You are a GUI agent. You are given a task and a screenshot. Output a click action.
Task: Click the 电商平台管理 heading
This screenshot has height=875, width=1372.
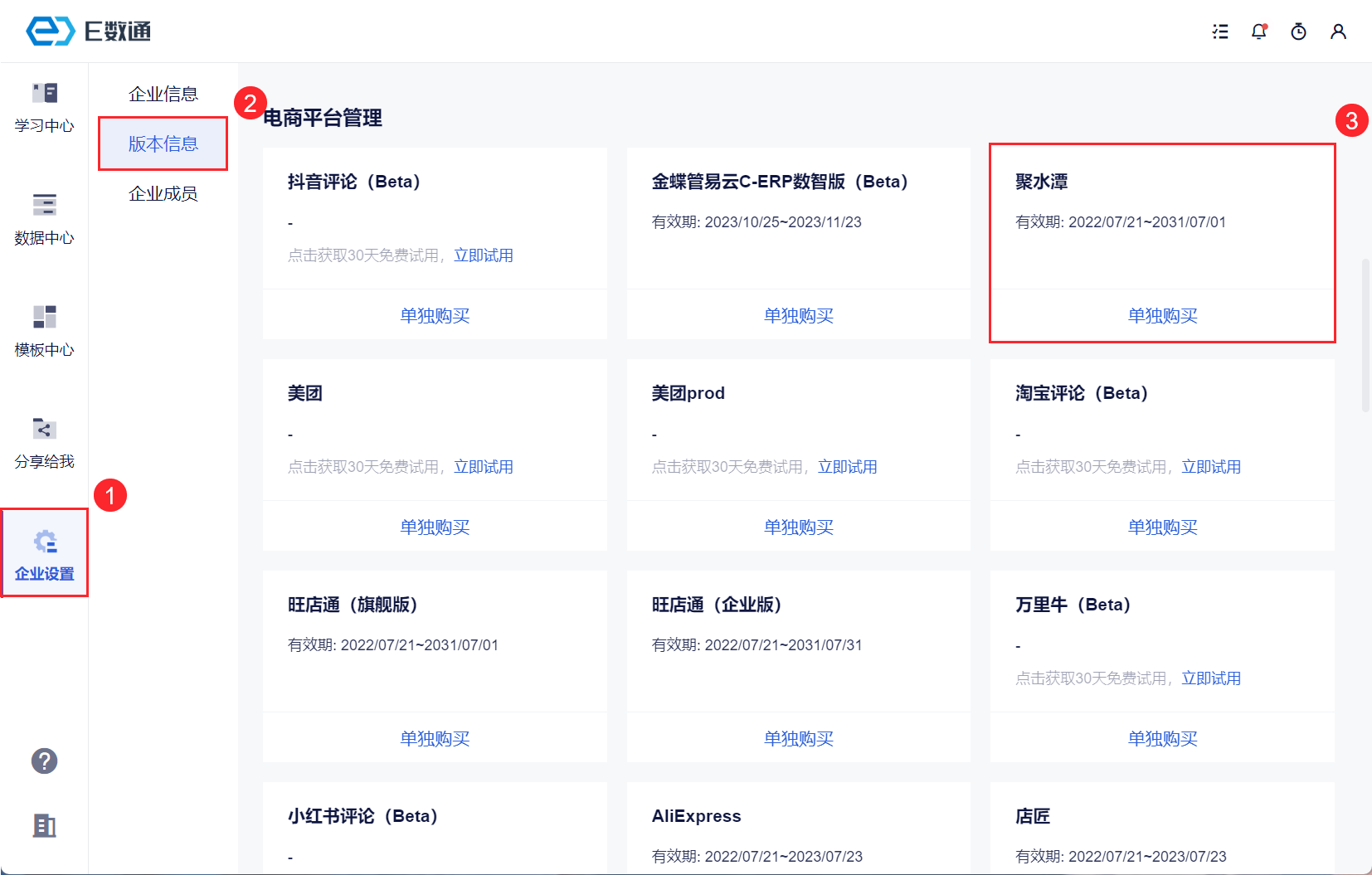323,118
